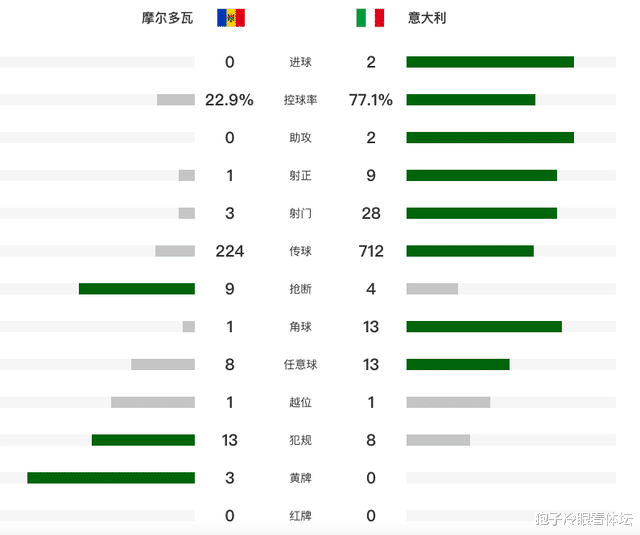The image size is (640, 535).
Task: Click the 任意球 stat label
Action: pos(300,365)
